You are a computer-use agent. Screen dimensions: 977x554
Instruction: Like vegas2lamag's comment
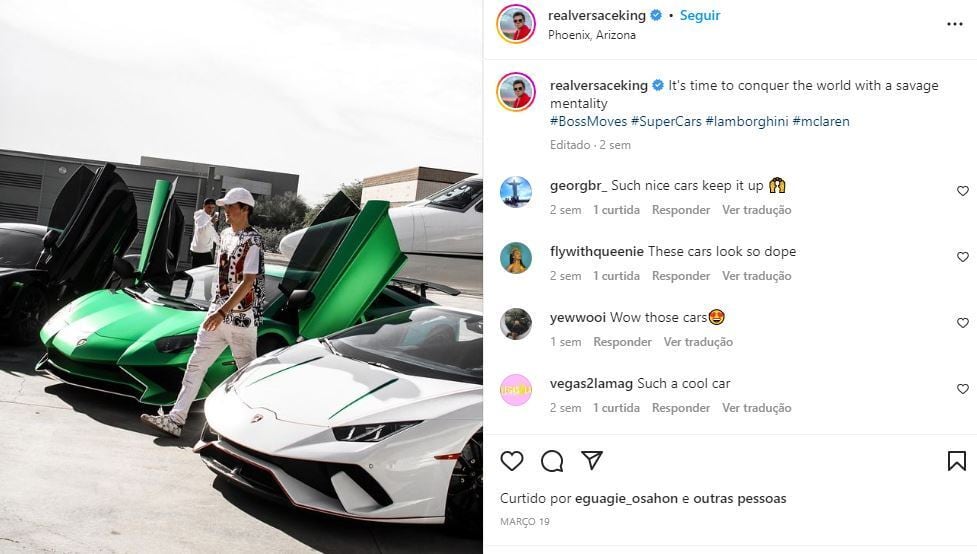point(962,389)
